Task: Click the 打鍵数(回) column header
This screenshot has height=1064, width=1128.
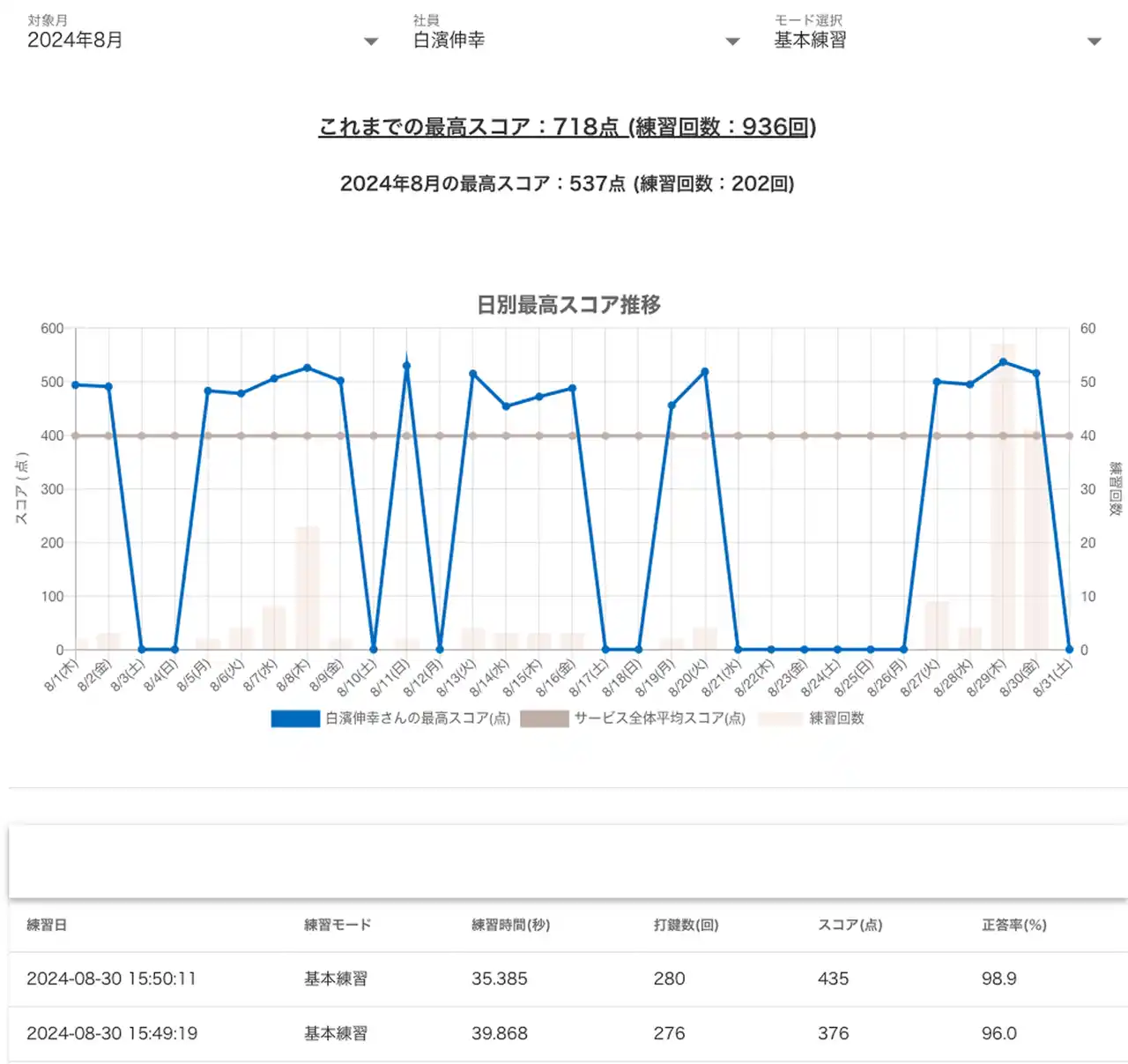Action: [686, 925]
